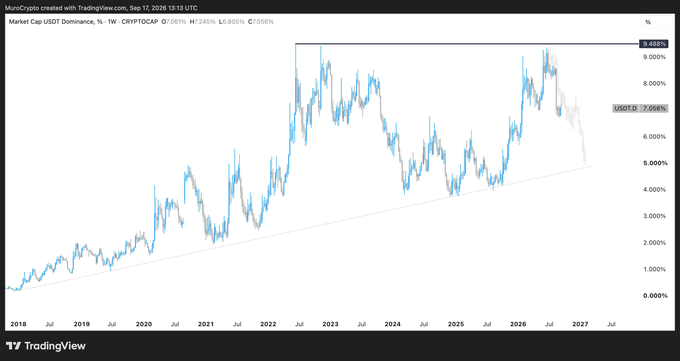Viewport: 680px width, 361px height.
Task: Click the 2024 time axis label
Action: [x=392, y=324]
